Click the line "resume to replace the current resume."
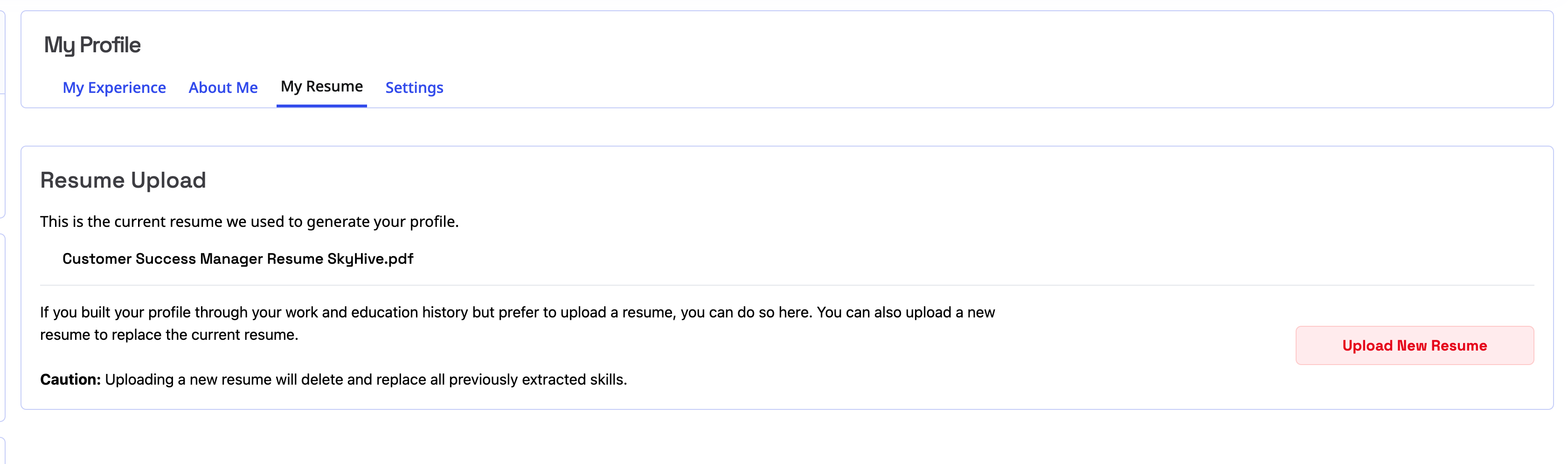1568x464 pixels. (x=169, y=335)
